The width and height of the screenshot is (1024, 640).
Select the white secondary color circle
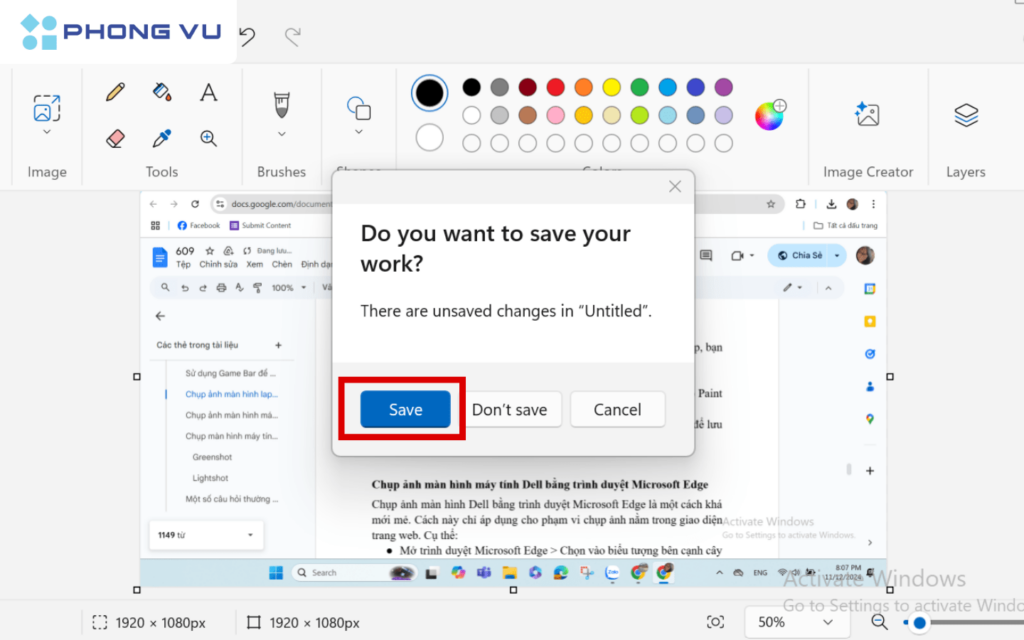pos(429,137)
